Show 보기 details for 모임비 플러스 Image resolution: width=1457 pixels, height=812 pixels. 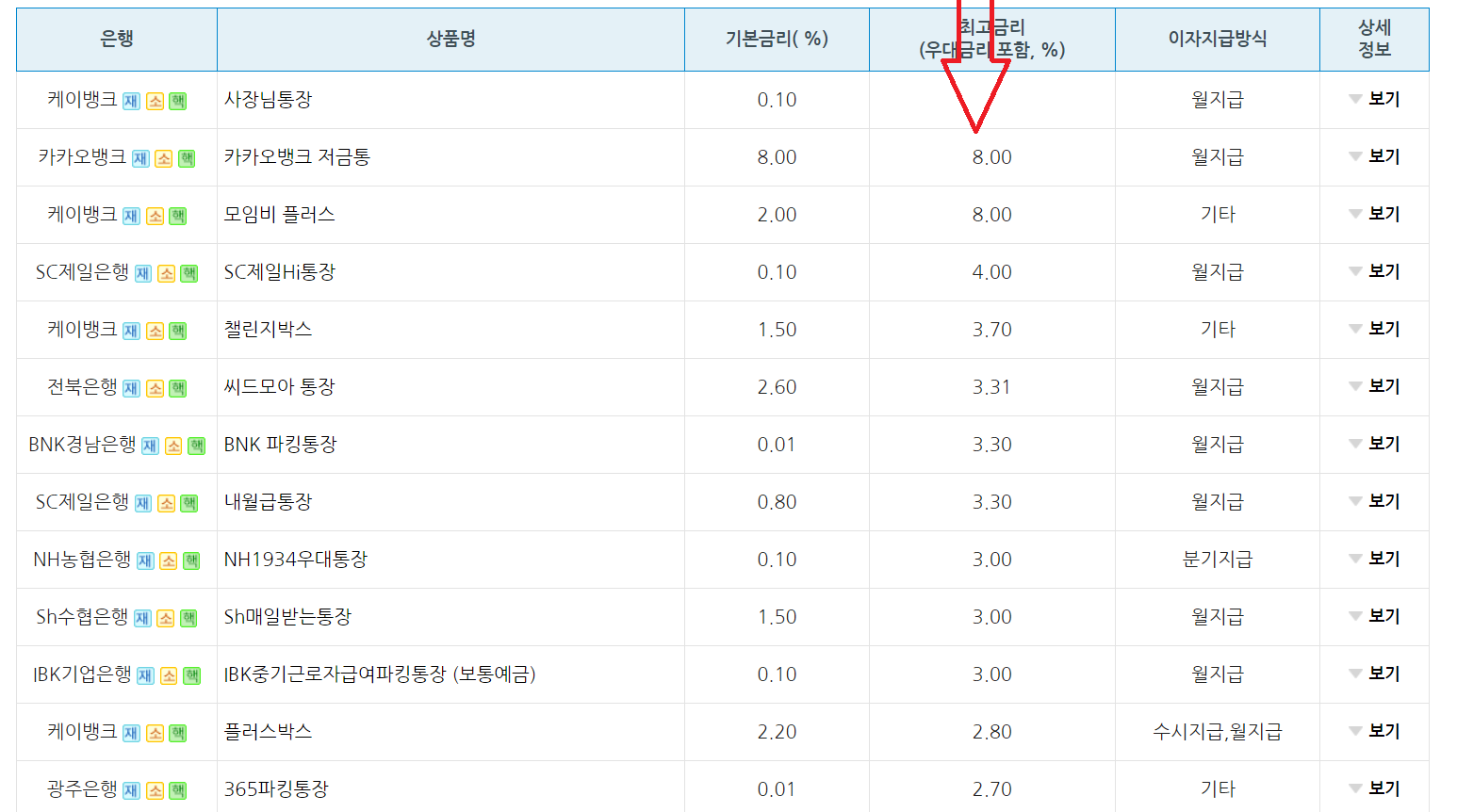click(x=1374, y=214)
